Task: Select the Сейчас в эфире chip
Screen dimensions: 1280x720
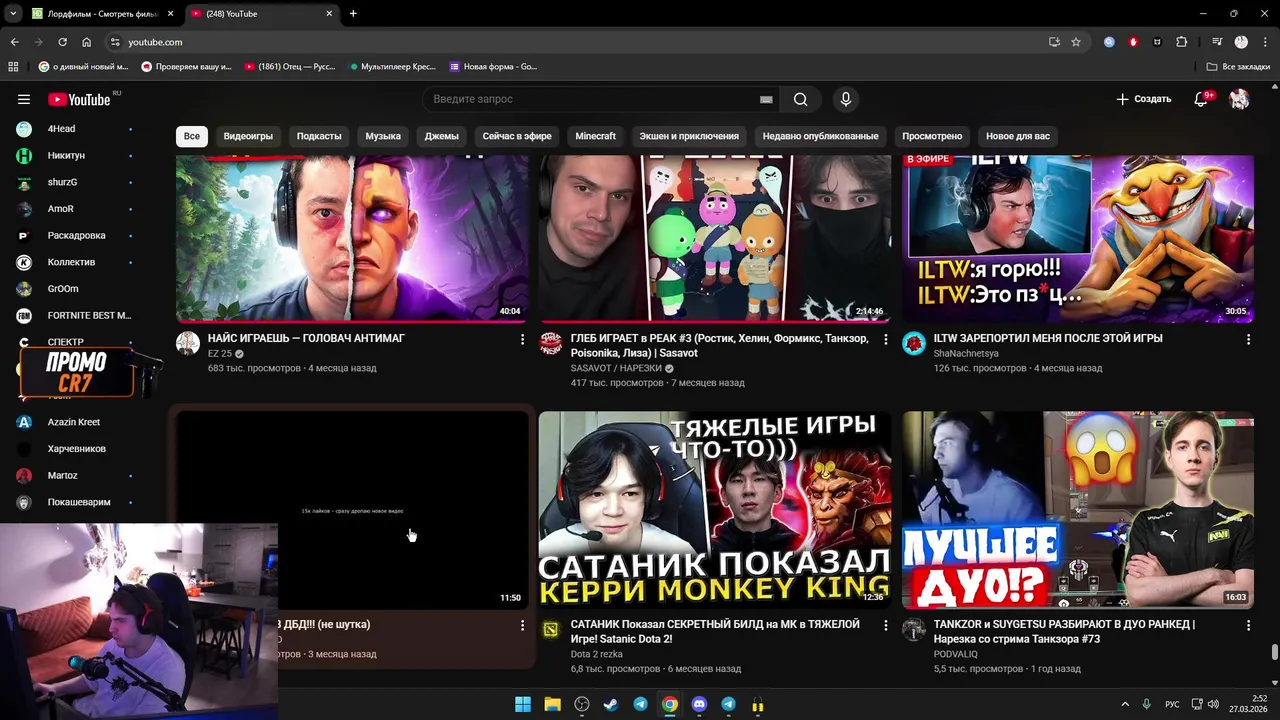Action: pyautogui.click(x=517, y=136)
